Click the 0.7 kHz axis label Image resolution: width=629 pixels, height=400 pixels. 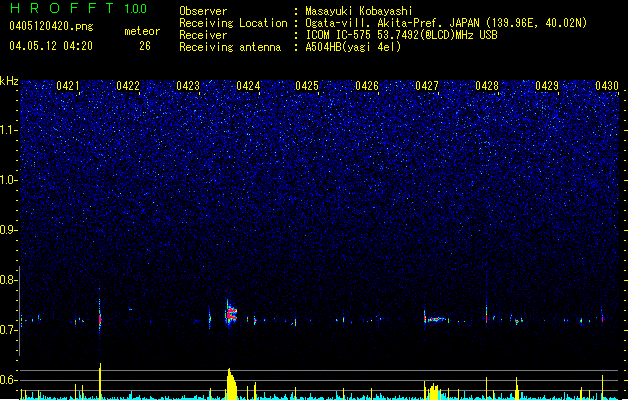[x=9, y=330]
